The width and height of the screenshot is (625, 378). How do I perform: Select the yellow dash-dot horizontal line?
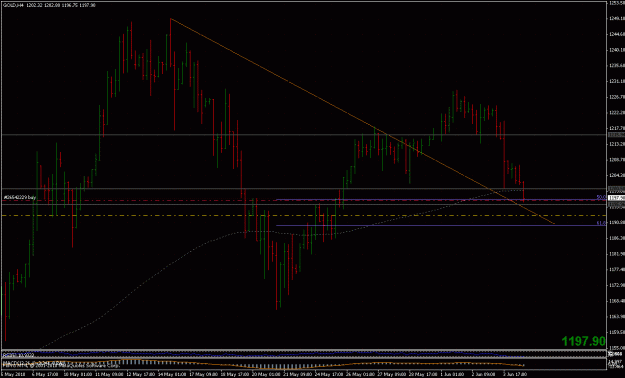tap(303, 215)
